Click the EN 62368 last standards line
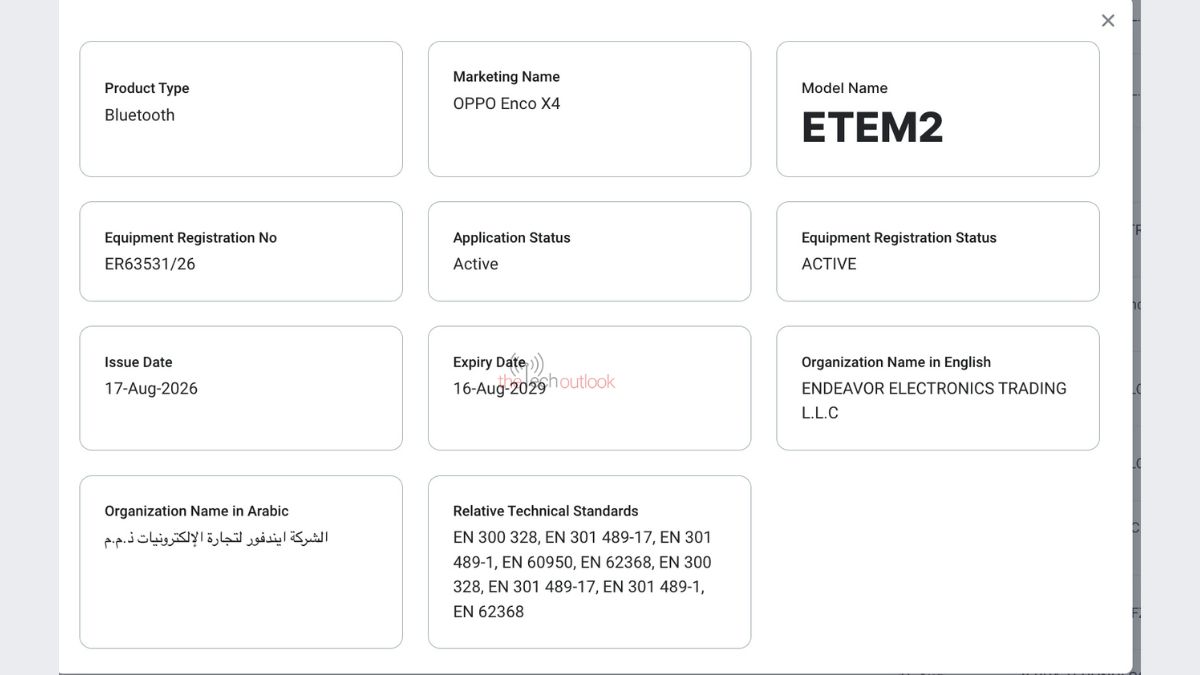Image resolution: width=1200 pixels, height=675 pixels. tap(488, 611)
